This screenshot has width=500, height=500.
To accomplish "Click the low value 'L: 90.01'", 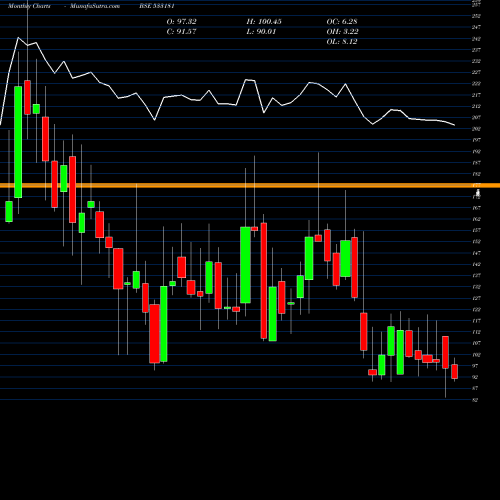I will point(261,32).
